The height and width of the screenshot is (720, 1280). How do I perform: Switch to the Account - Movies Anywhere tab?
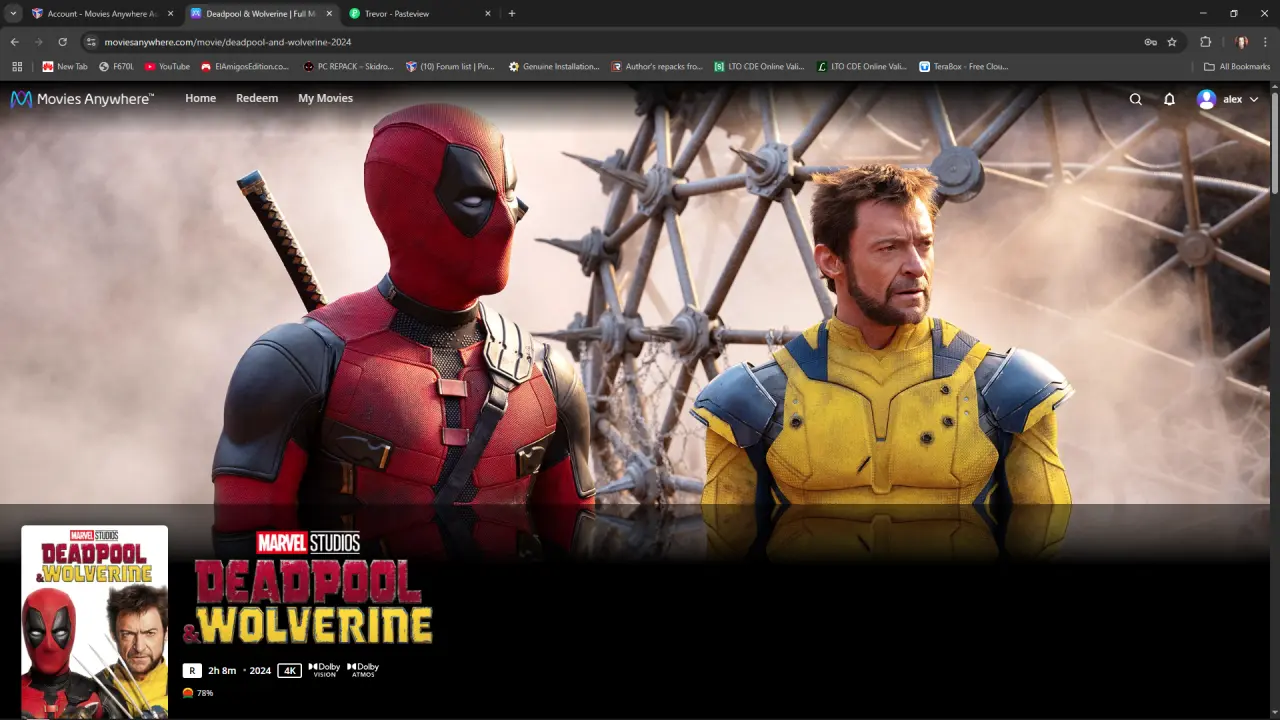(x=103, y=14)
